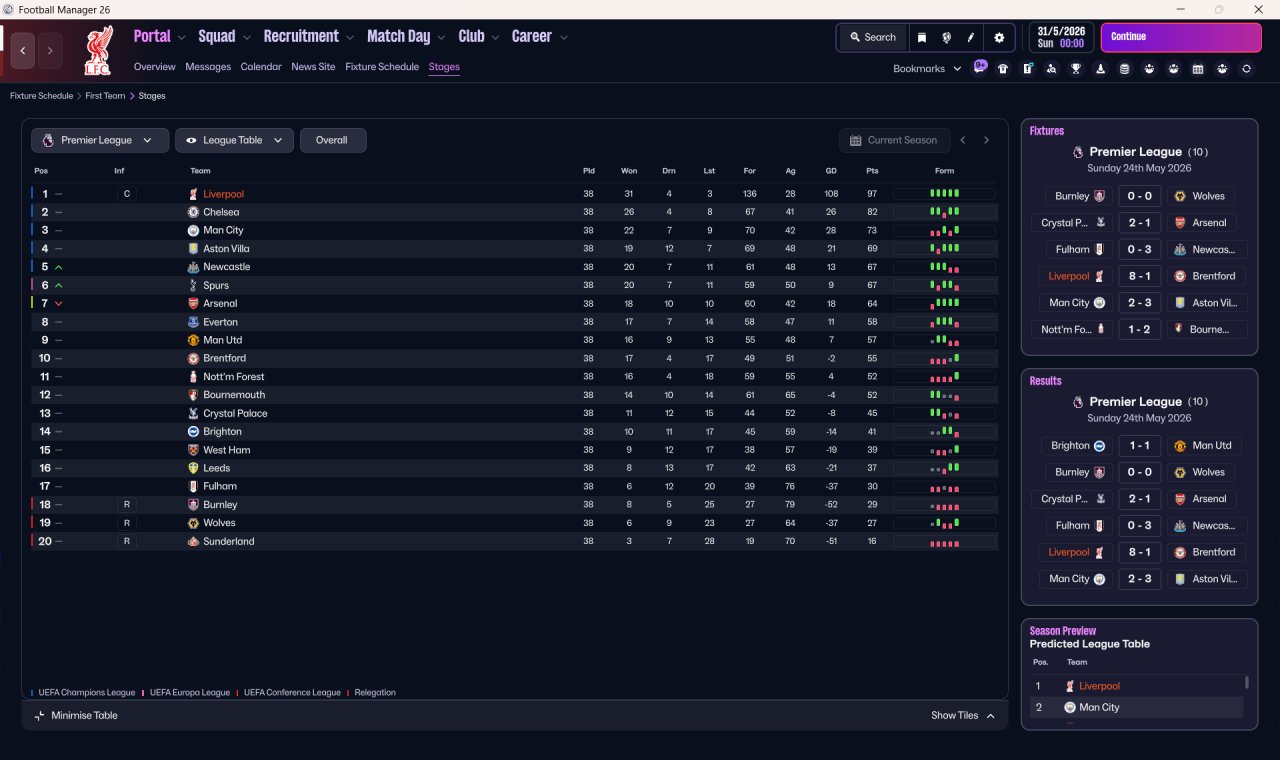Click the Current Season button
Screen dimensions: 1280x760
(x=894, y=140)
